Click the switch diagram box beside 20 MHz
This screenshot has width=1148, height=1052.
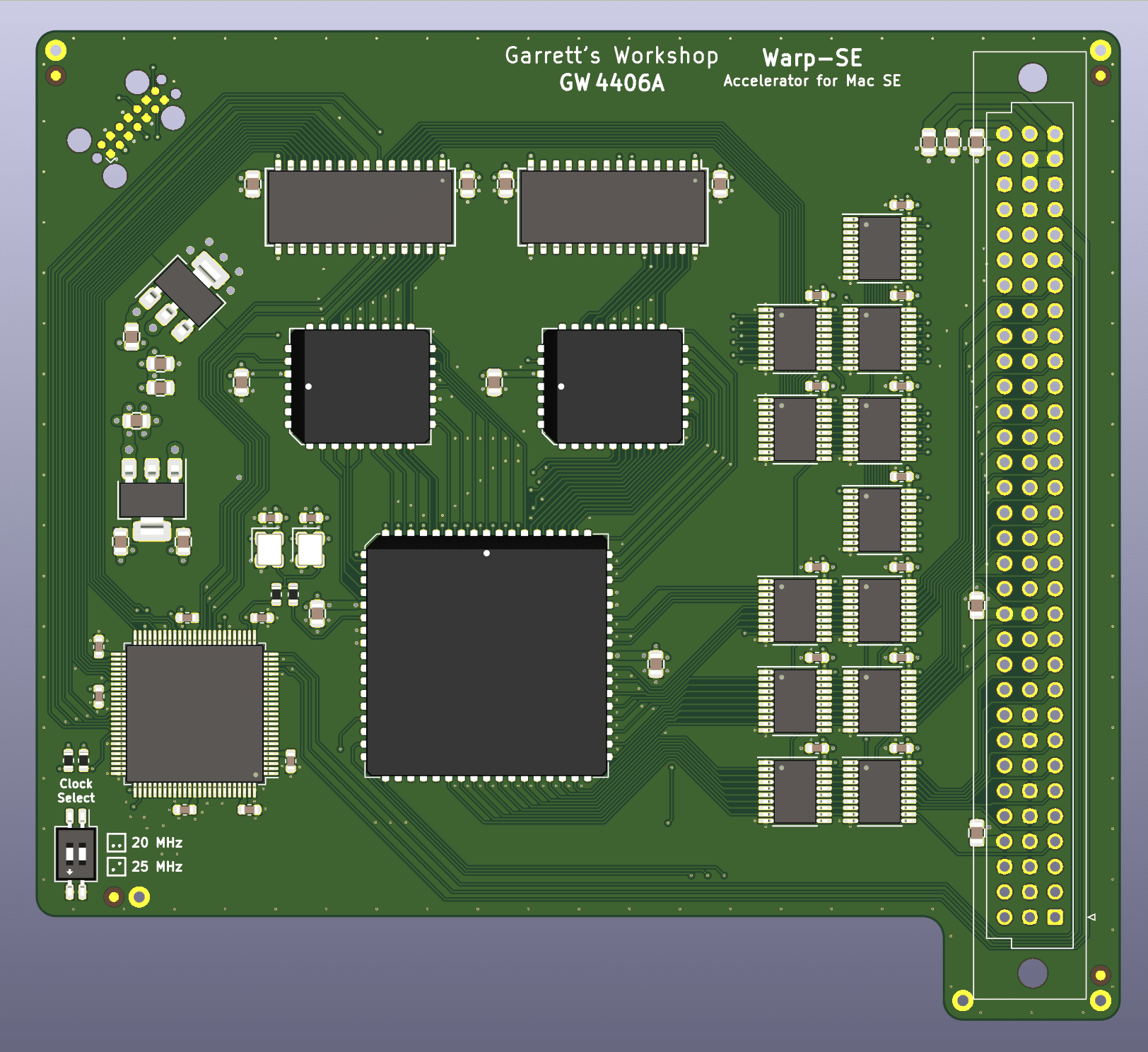(x=117, y=843)
